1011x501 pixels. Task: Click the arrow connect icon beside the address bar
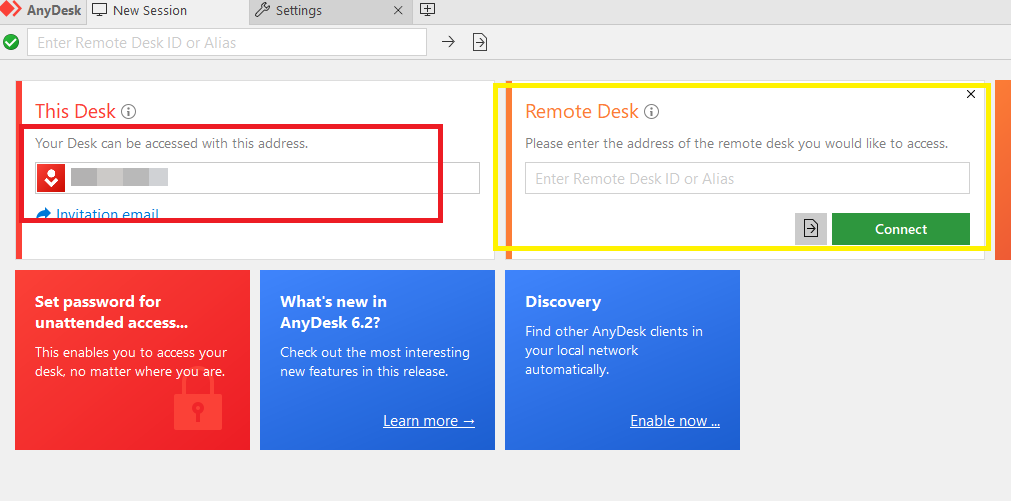449,42
